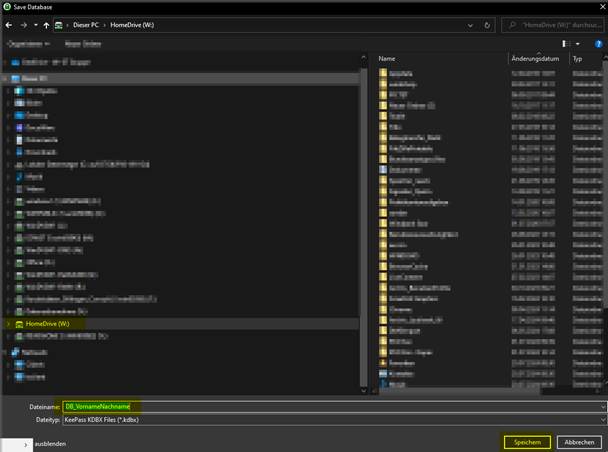
Task: Select 'HomeDrive (W:)' in the breadcrumb path
Action: [132, 25]
